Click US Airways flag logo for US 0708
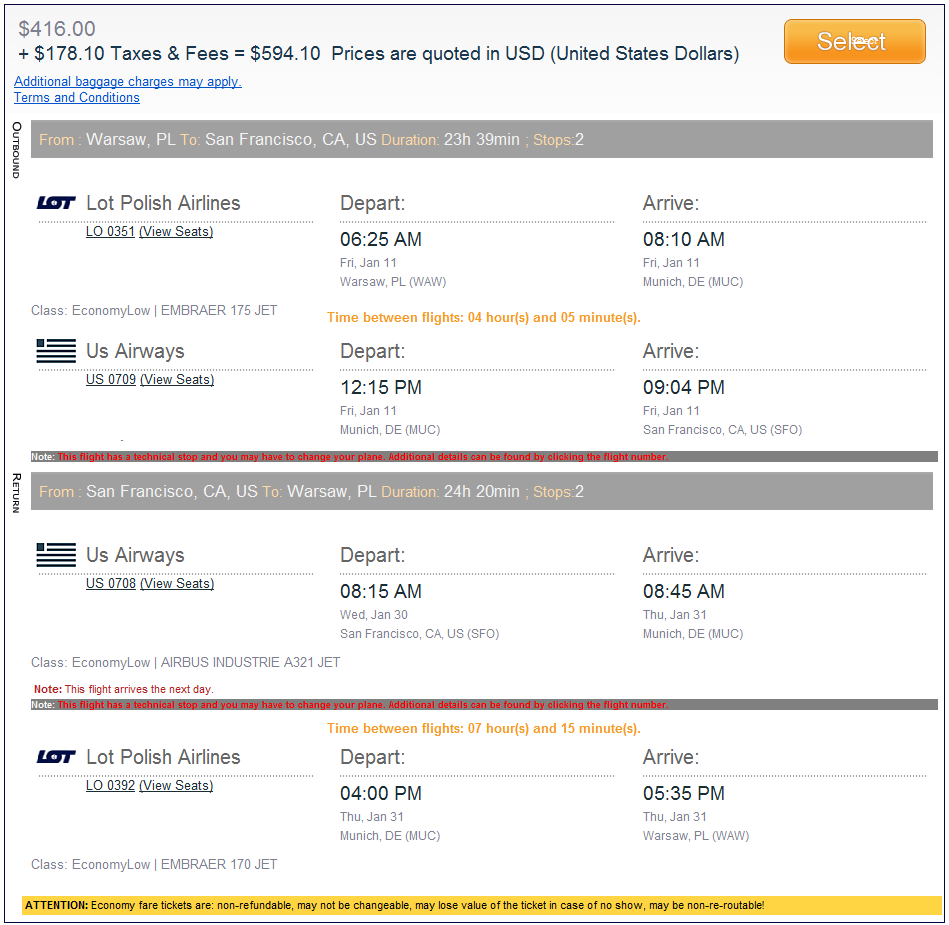 point(56,555)
